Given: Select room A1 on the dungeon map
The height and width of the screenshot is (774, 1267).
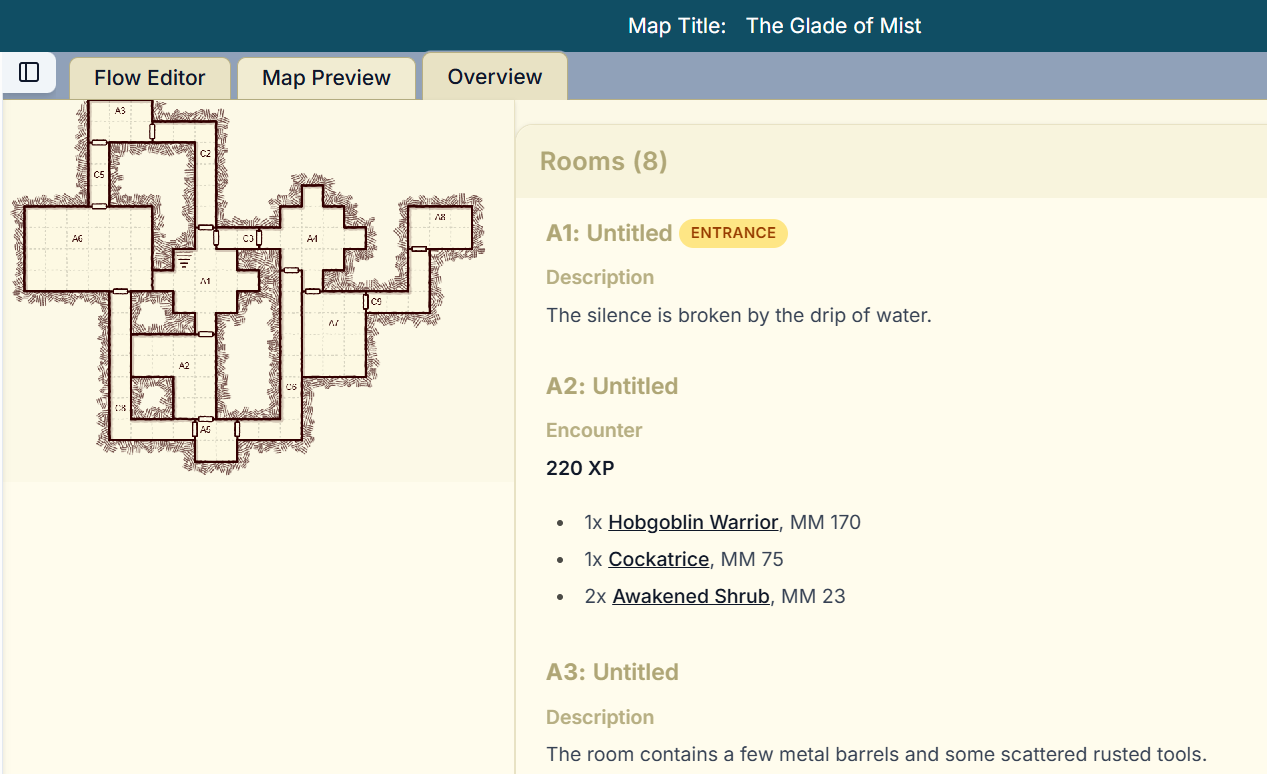Looking at the screenshot, I should (x=205, y=281).
